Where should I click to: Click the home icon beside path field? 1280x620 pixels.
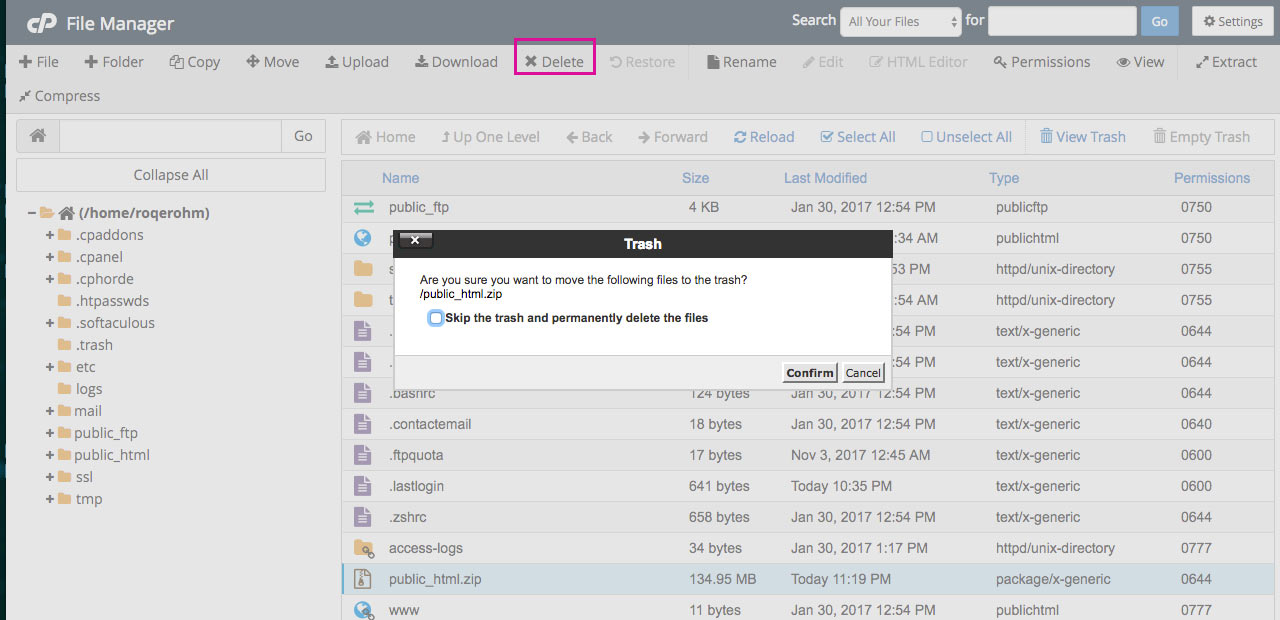[x=38, y=136]
